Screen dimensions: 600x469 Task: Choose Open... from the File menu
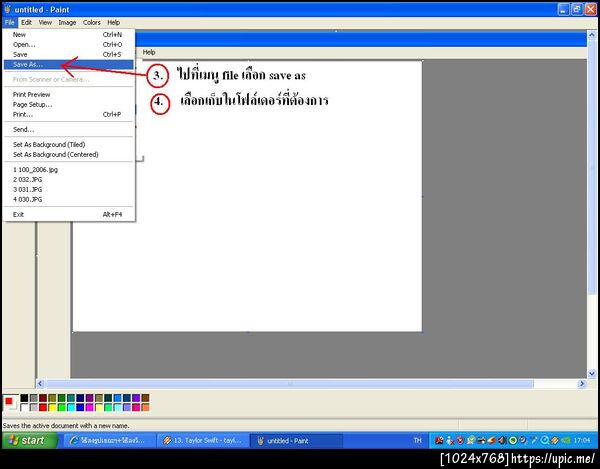69,44
